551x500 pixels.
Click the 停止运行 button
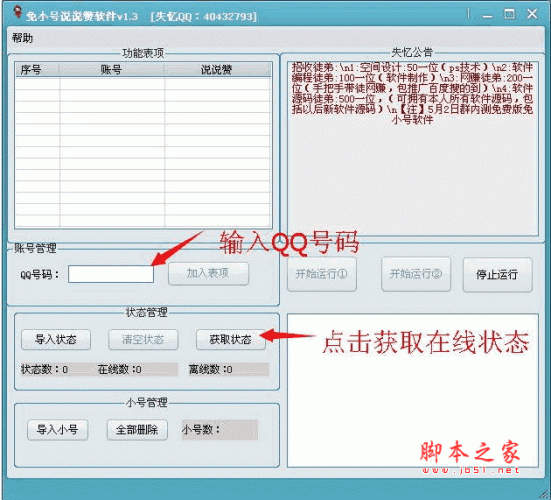pyautogui.click(x=497, y=275)
